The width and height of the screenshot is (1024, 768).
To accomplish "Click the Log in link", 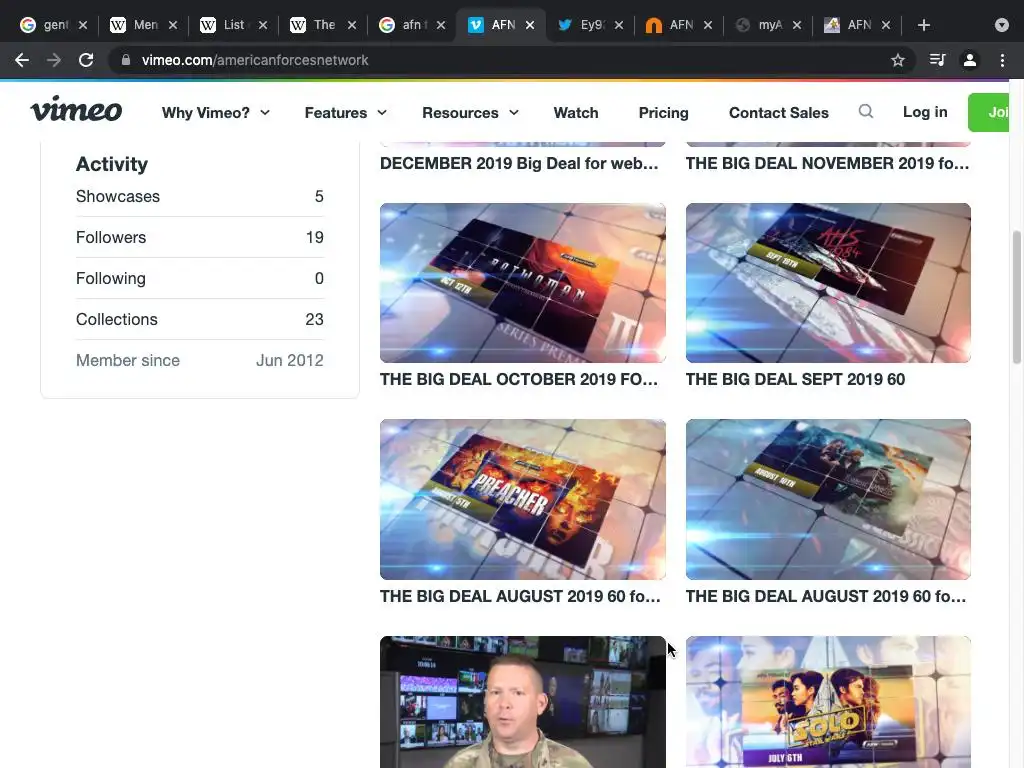I will click(x=925, y=112).
